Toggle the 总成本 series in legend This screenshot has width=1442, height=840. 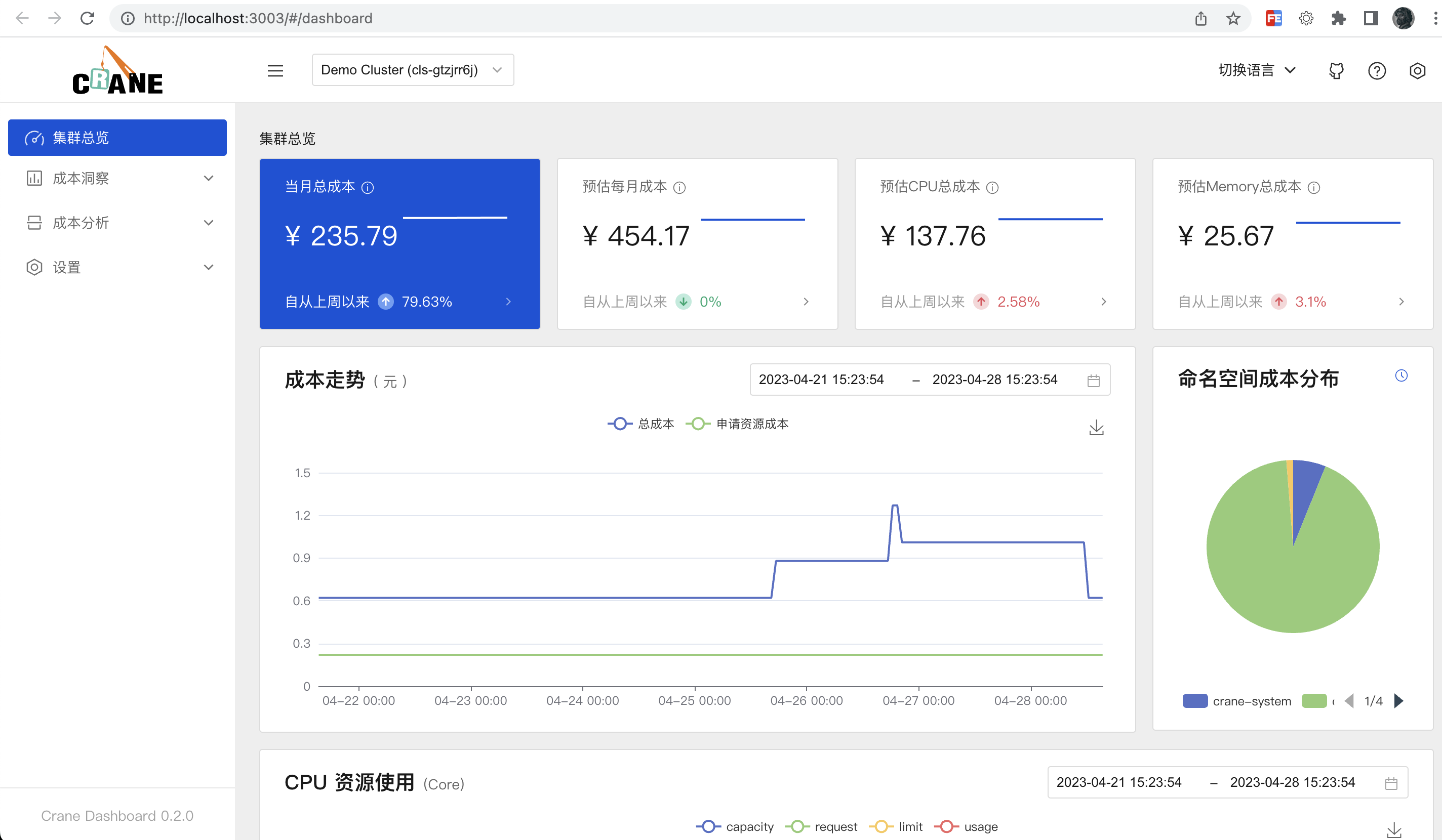tap(641, 424)
